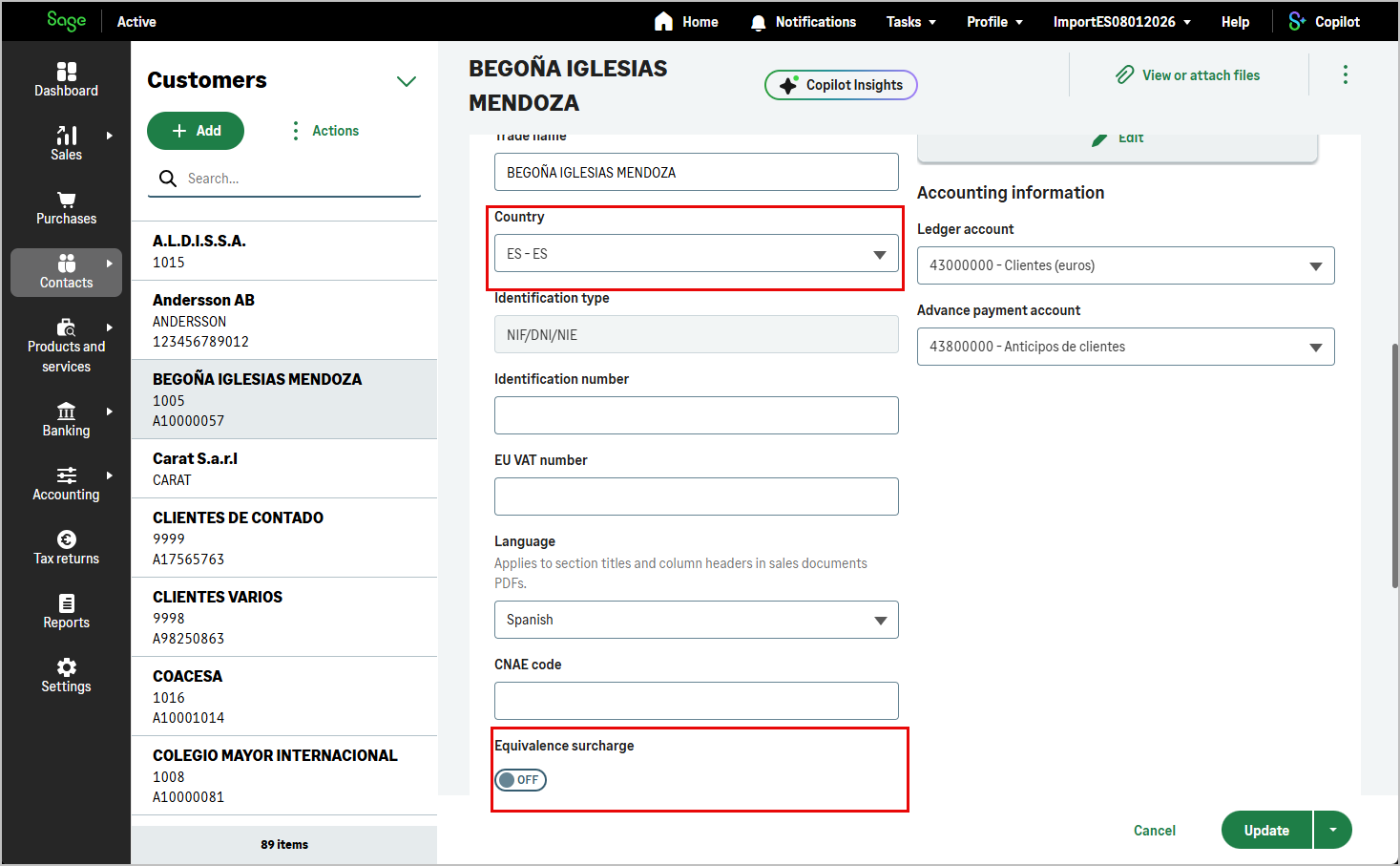Open the three-dot more options menu
Image resolution: width=1400 pixels, height=866 pixels.
[1346, 74]
